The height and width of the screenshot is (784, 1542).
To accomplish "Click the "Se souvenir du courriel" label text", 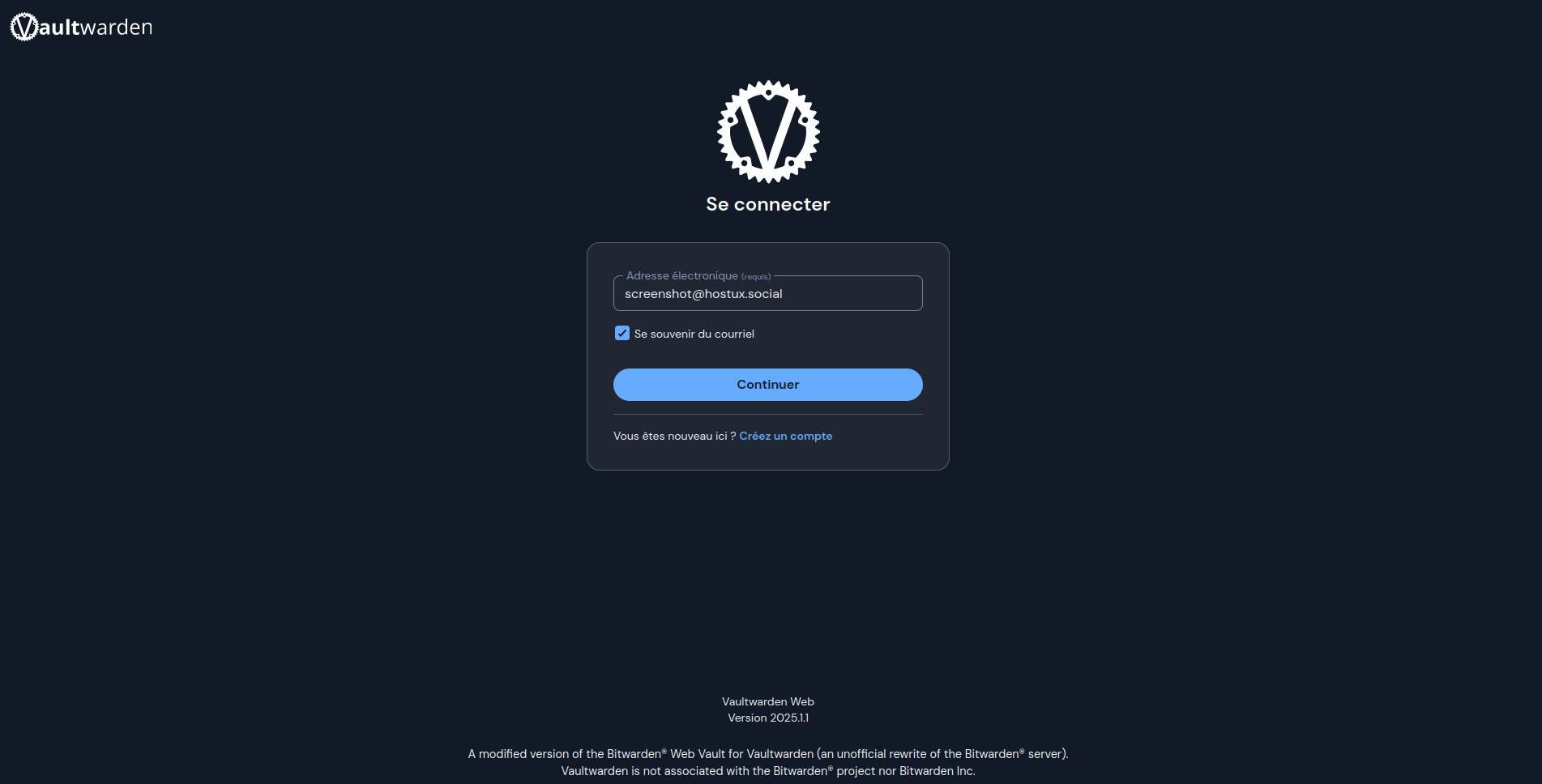I will [x=694, y=334].
